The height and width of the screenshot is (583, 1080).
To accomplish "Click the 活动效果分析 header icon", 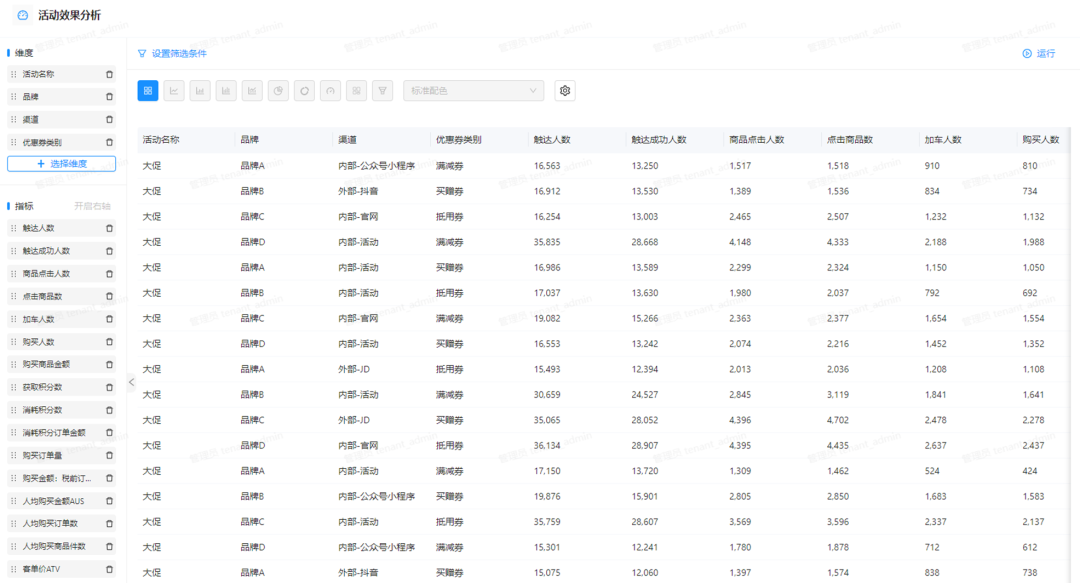I will [x=22, y=15].
